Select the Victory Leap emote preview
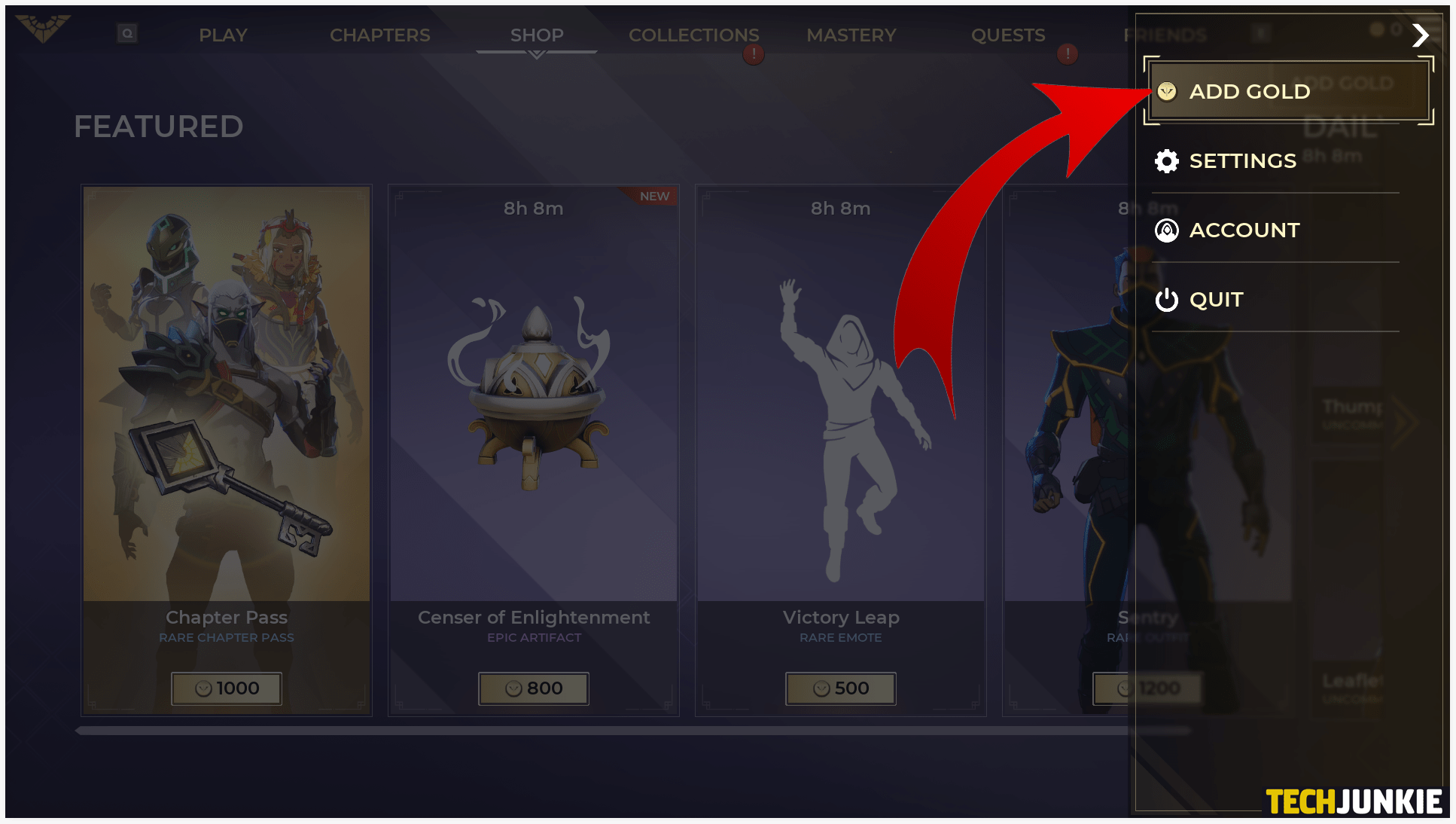 [x=841, y=394]
